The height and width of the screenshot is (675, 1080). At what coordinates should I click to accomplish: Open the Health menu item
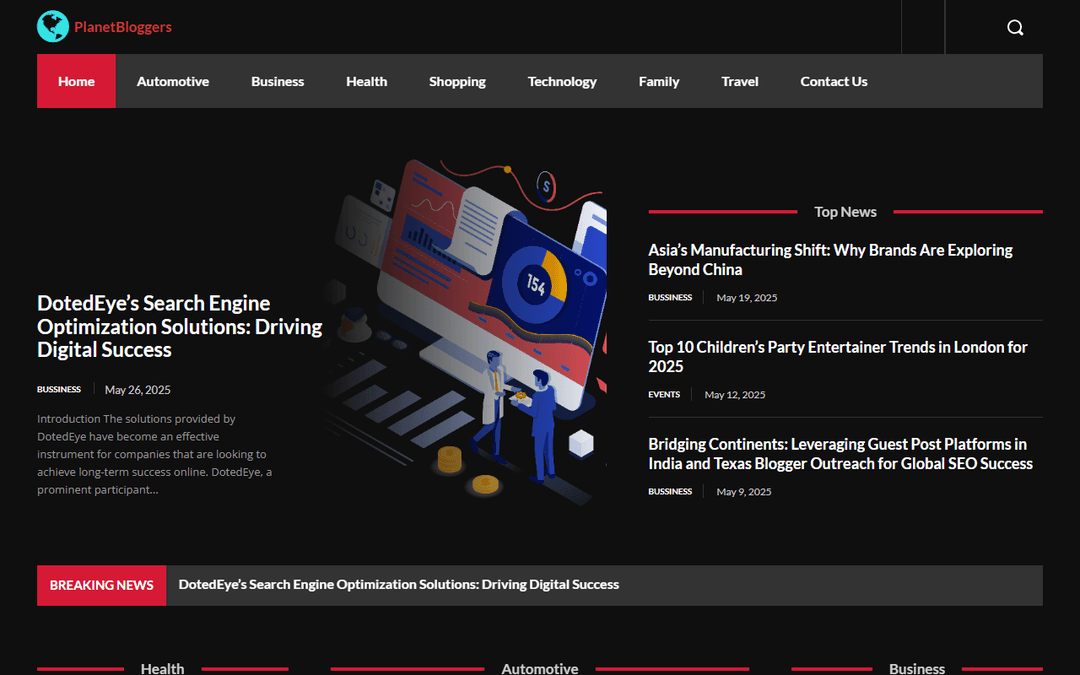[366, 81]
